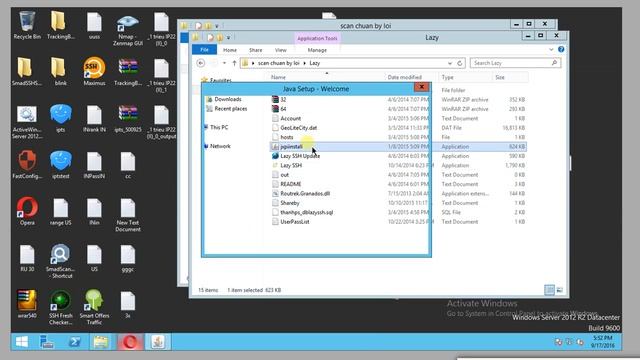640x360 pixels.
Task: Switch to Java setup taskbar button
Action: point(158,342)
